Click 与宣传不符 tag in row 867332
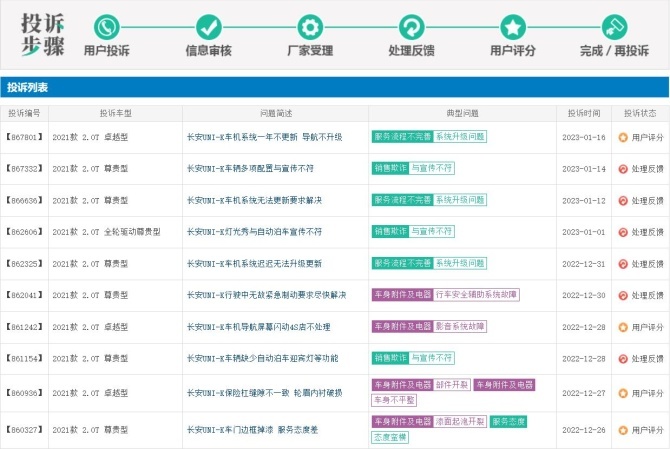Screen dimensions: 670x449 click(x=432, y=168)
